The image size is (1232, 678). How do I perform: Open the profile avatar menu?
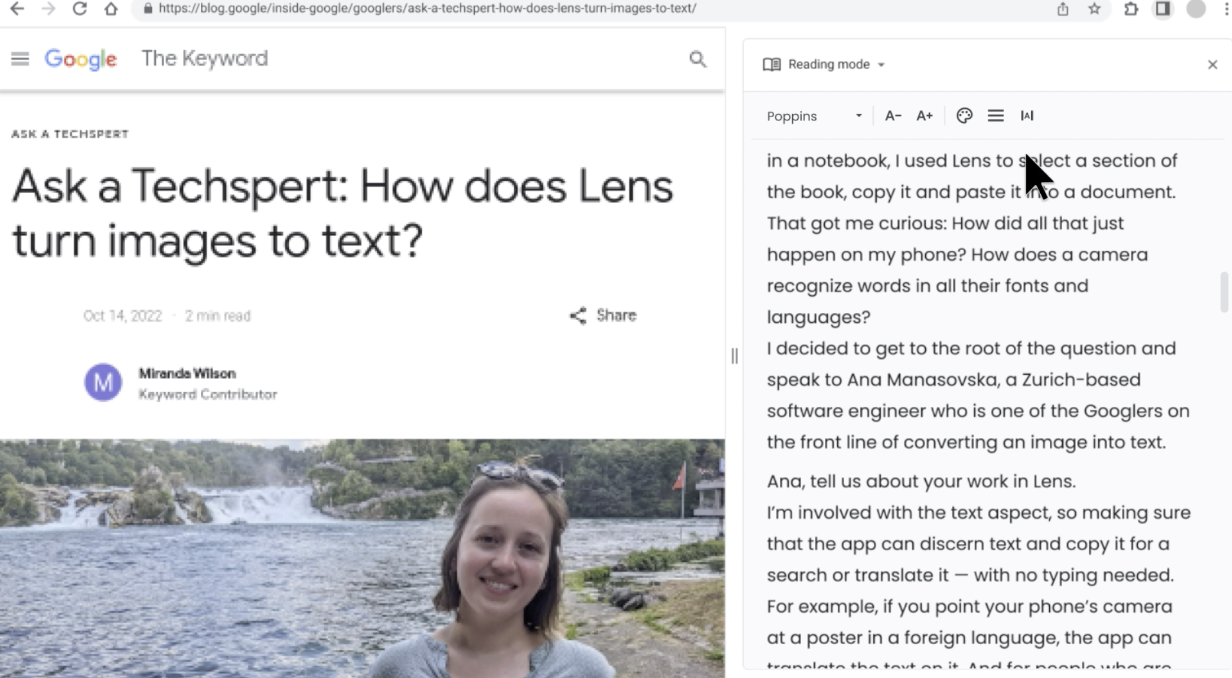tap(1195, 9)
